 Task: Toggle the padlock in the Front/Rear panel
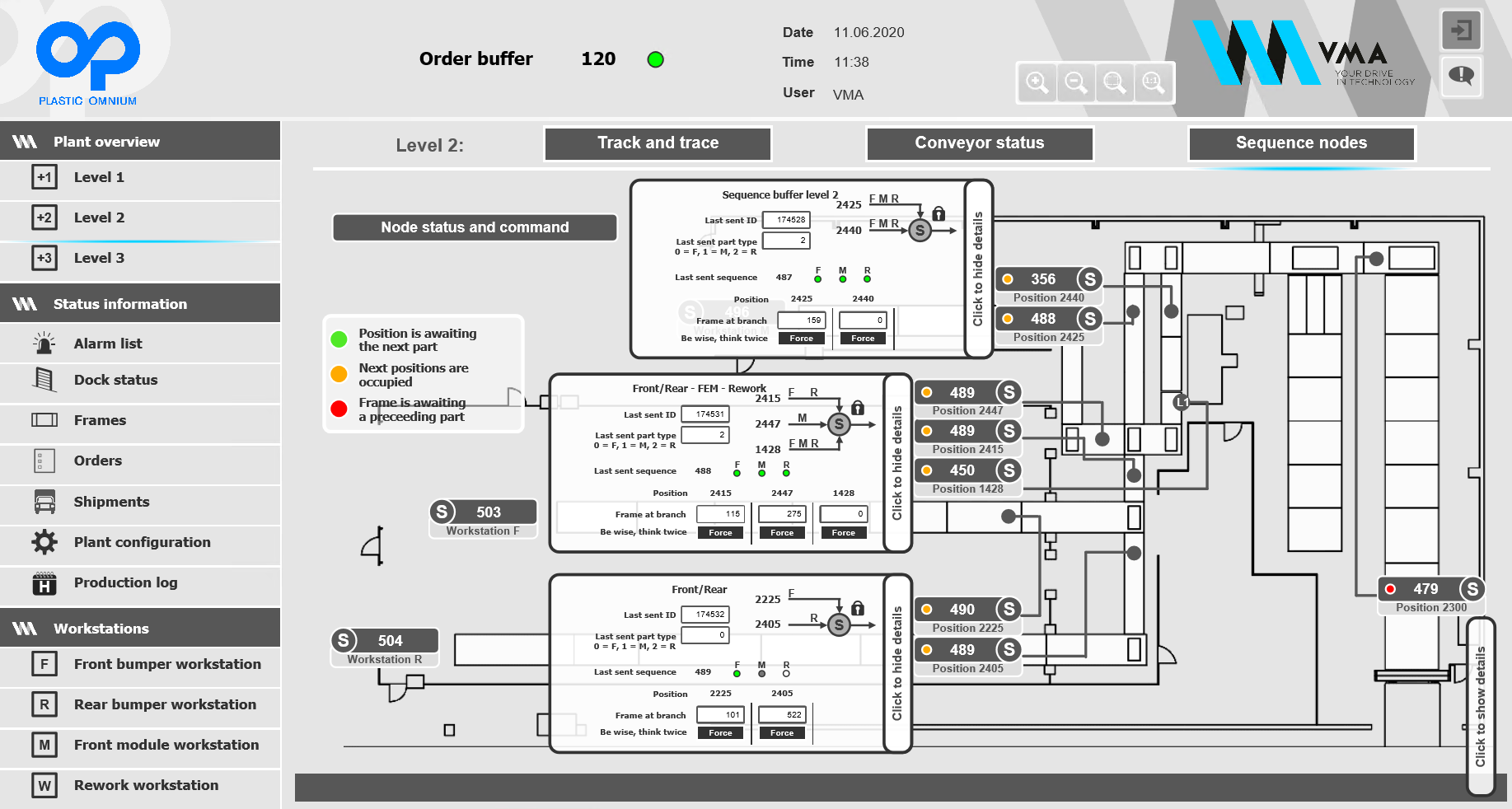(858, 608)
